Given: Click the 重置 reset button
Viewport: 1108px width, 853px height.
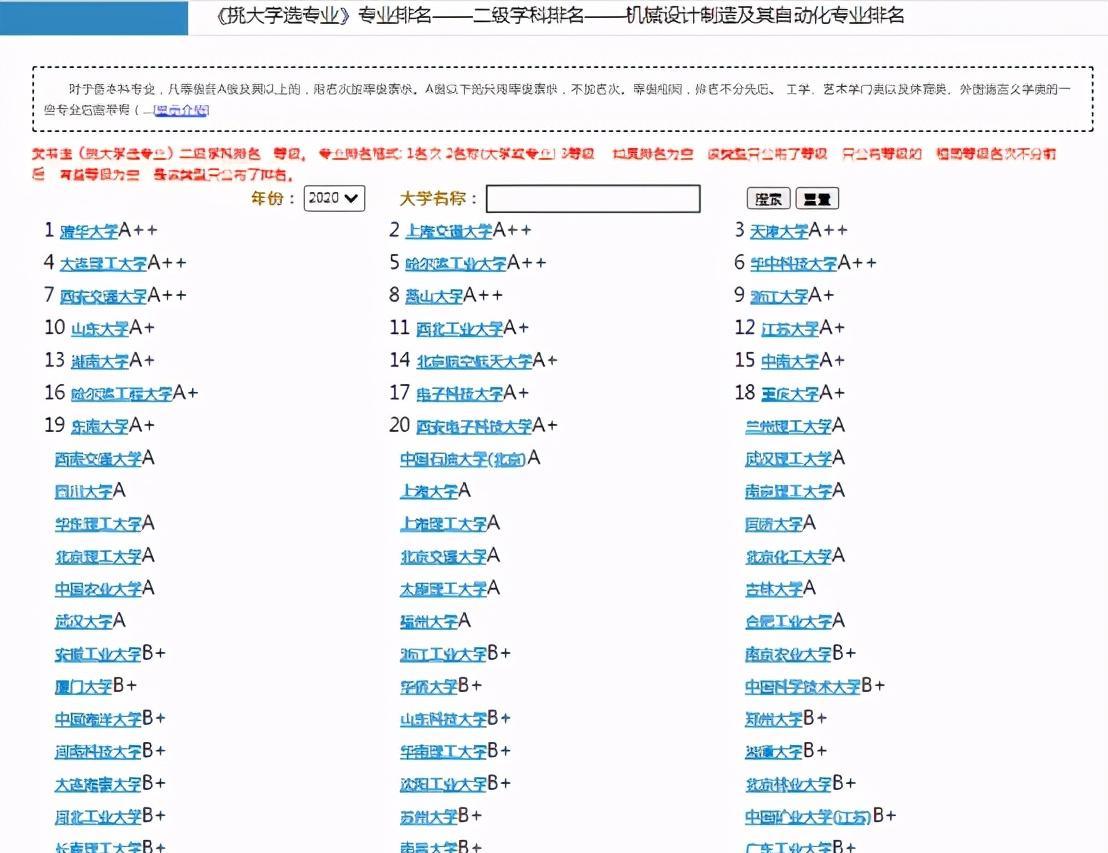Looking at the screenshot, I should pyautogui.click(x=817, y=199).
